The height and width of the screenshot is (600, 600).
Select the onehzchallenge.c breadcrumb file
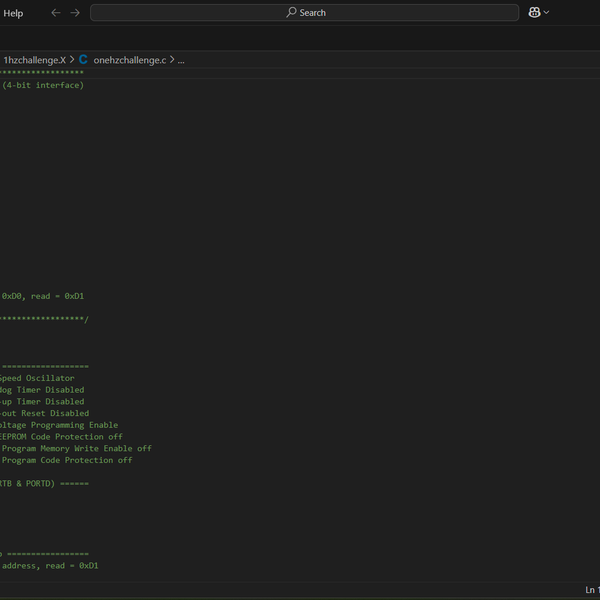129,60
